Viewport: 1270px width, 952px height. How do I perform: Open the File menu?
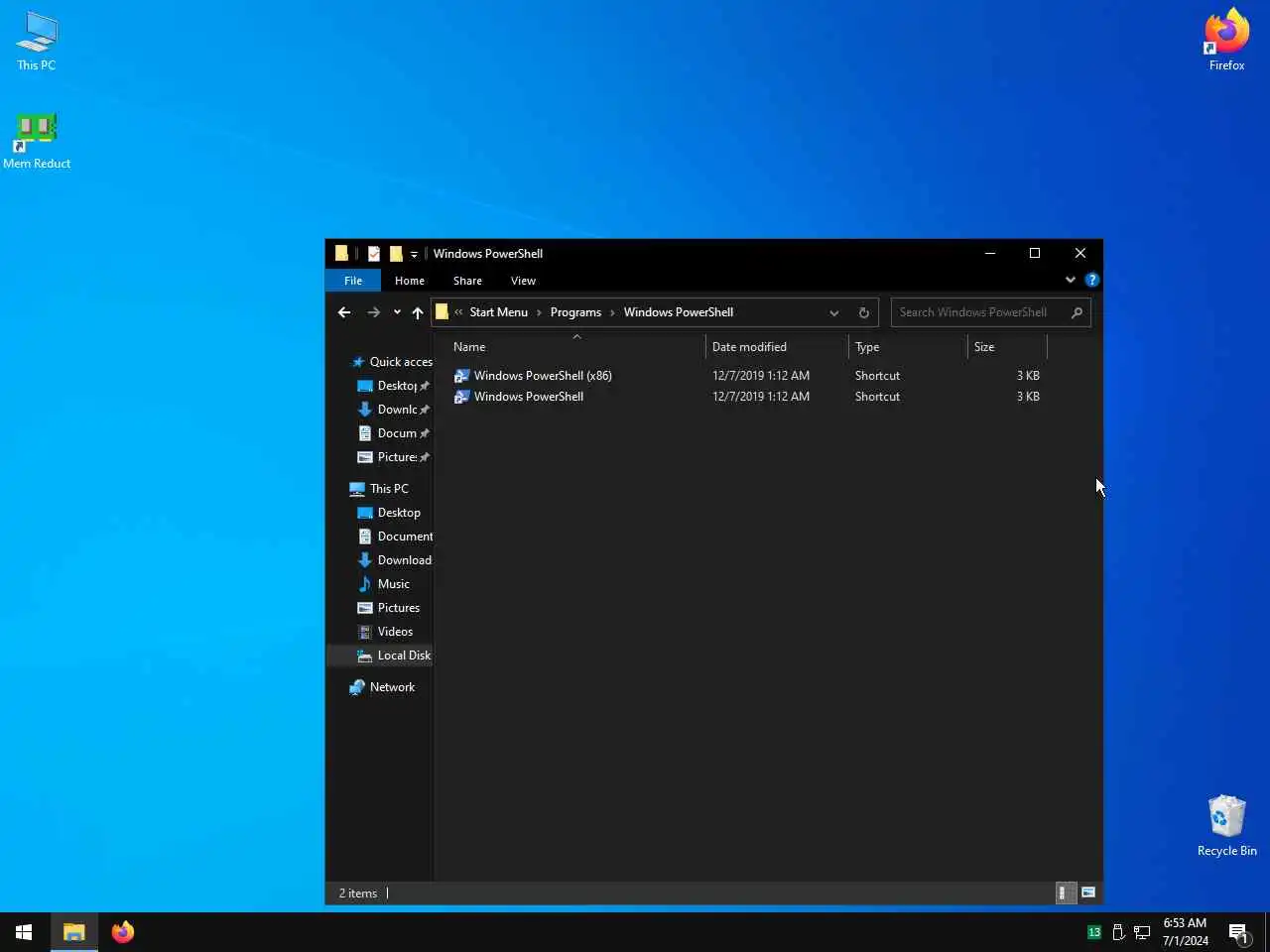(353, 281)
